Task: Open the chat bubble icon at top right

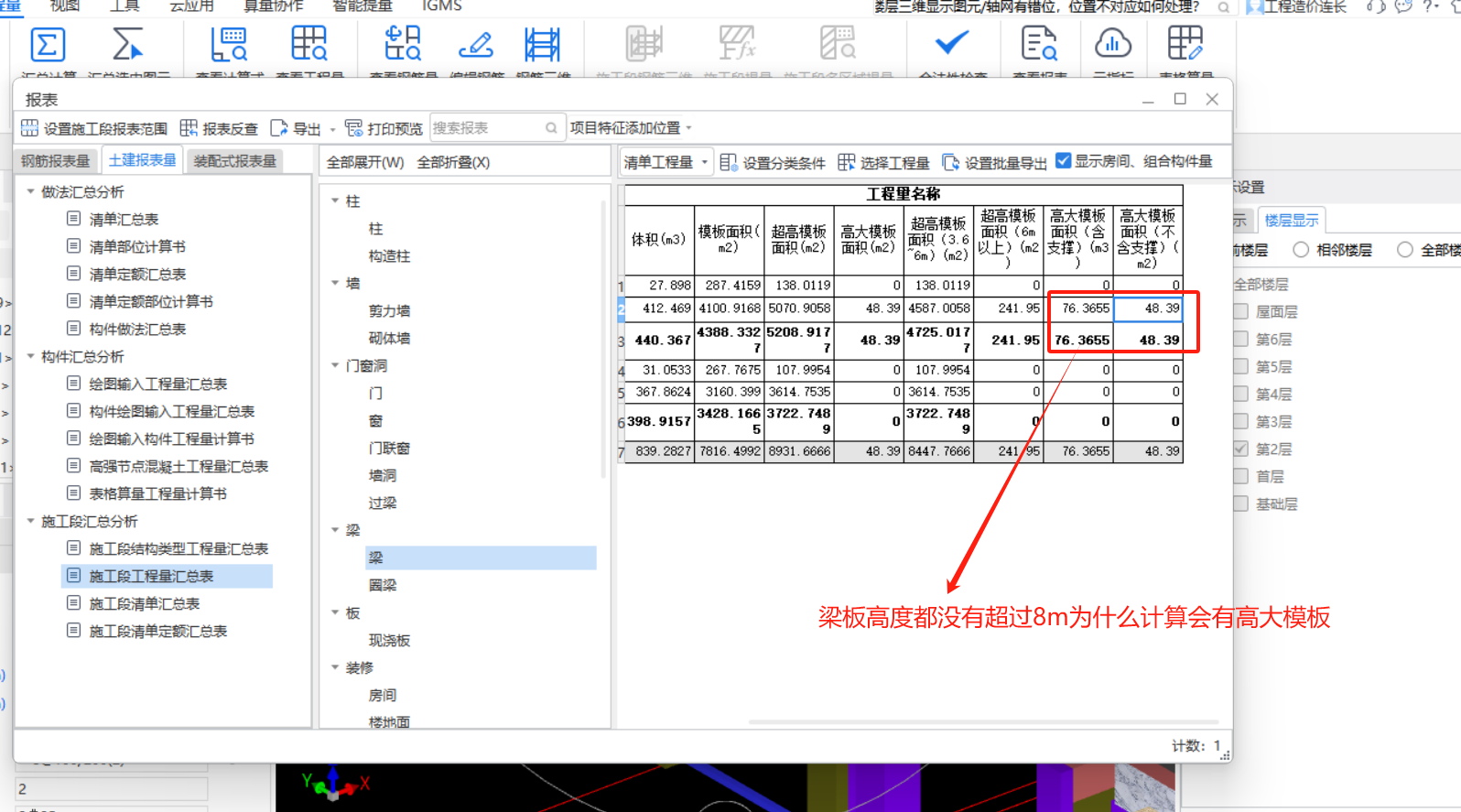Action: pyautogui.click(x=1403, y=6)
